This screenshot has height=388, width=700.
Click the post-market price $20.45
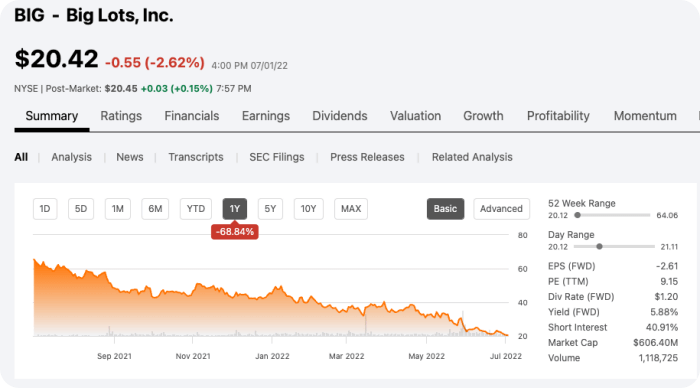[121, 88]
